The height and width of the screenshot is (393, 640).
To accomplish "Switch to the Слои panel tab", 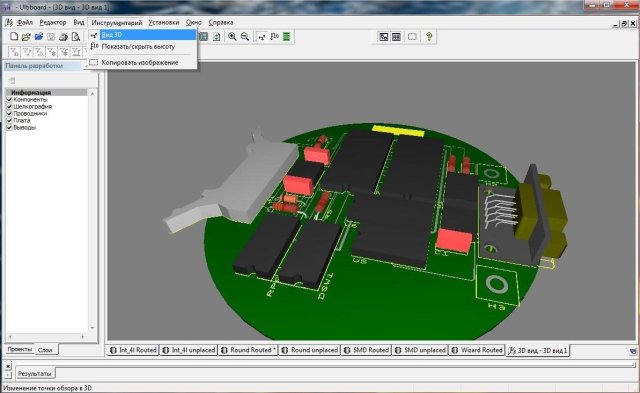I will (45, 350).
